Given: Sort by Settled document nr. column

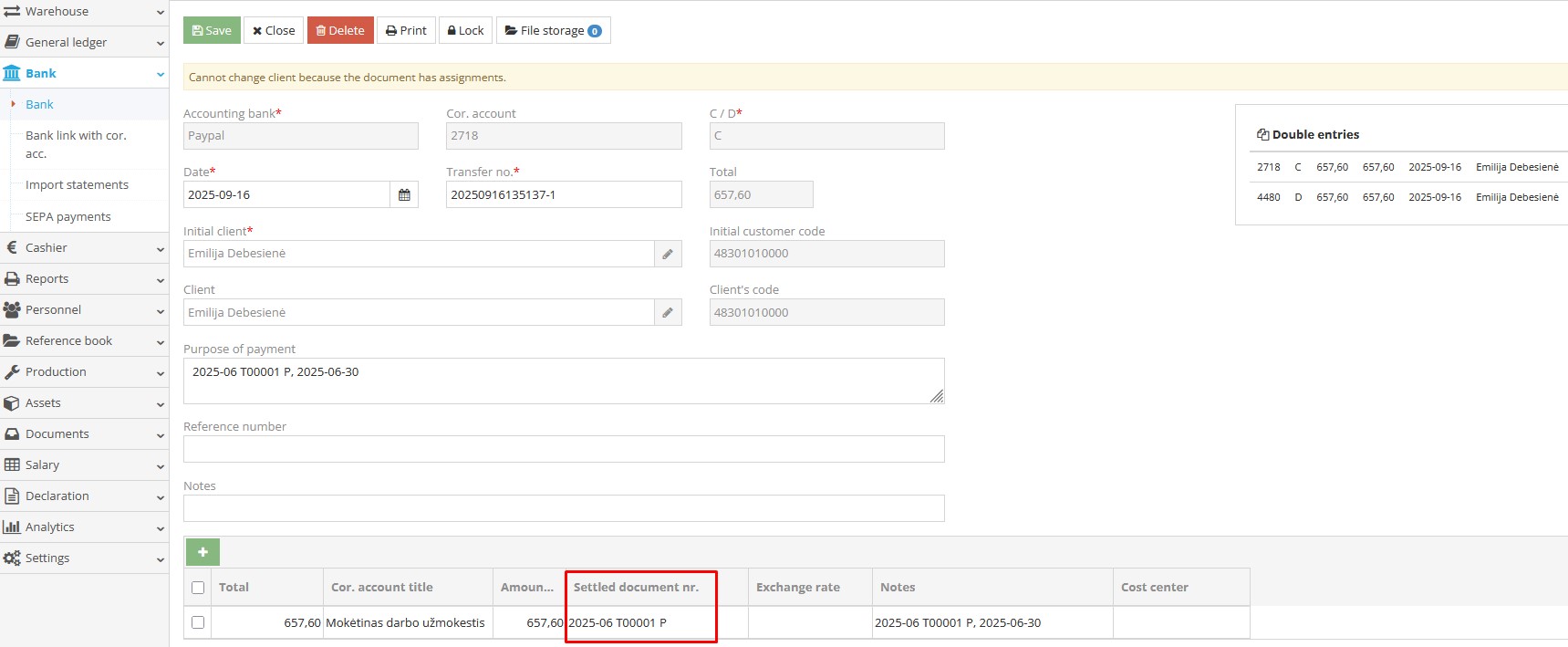Looking at the screenshot, I should 636,587.
